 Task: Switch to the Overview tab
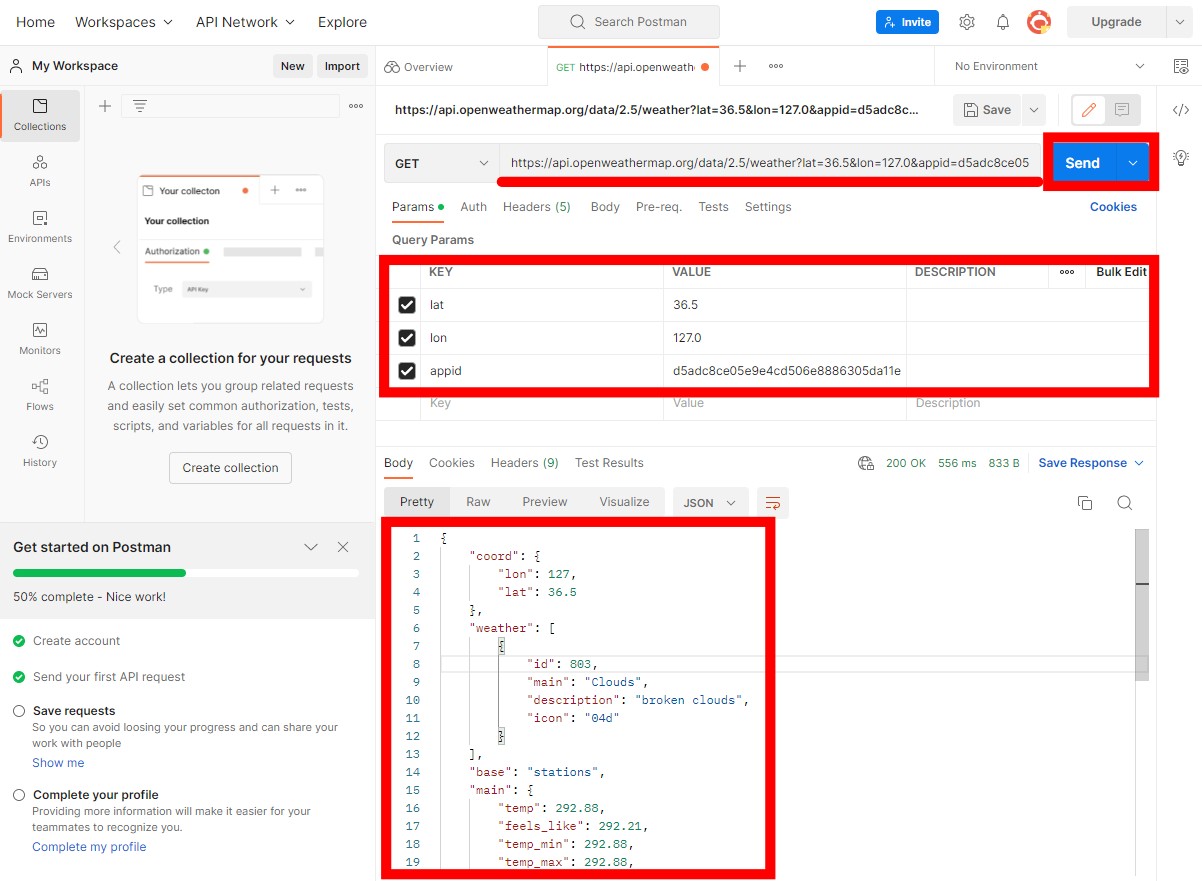point(418,67)
